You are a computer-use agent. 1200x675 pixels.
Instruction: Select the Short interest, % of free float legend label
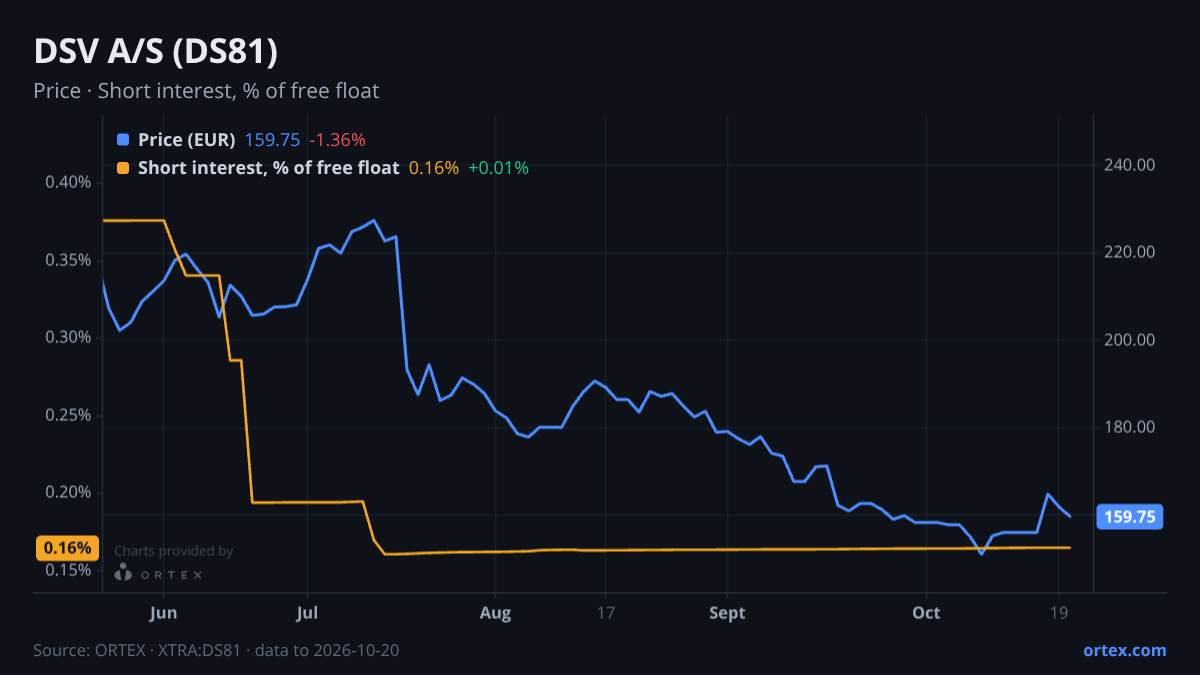[x=269, y=168]
